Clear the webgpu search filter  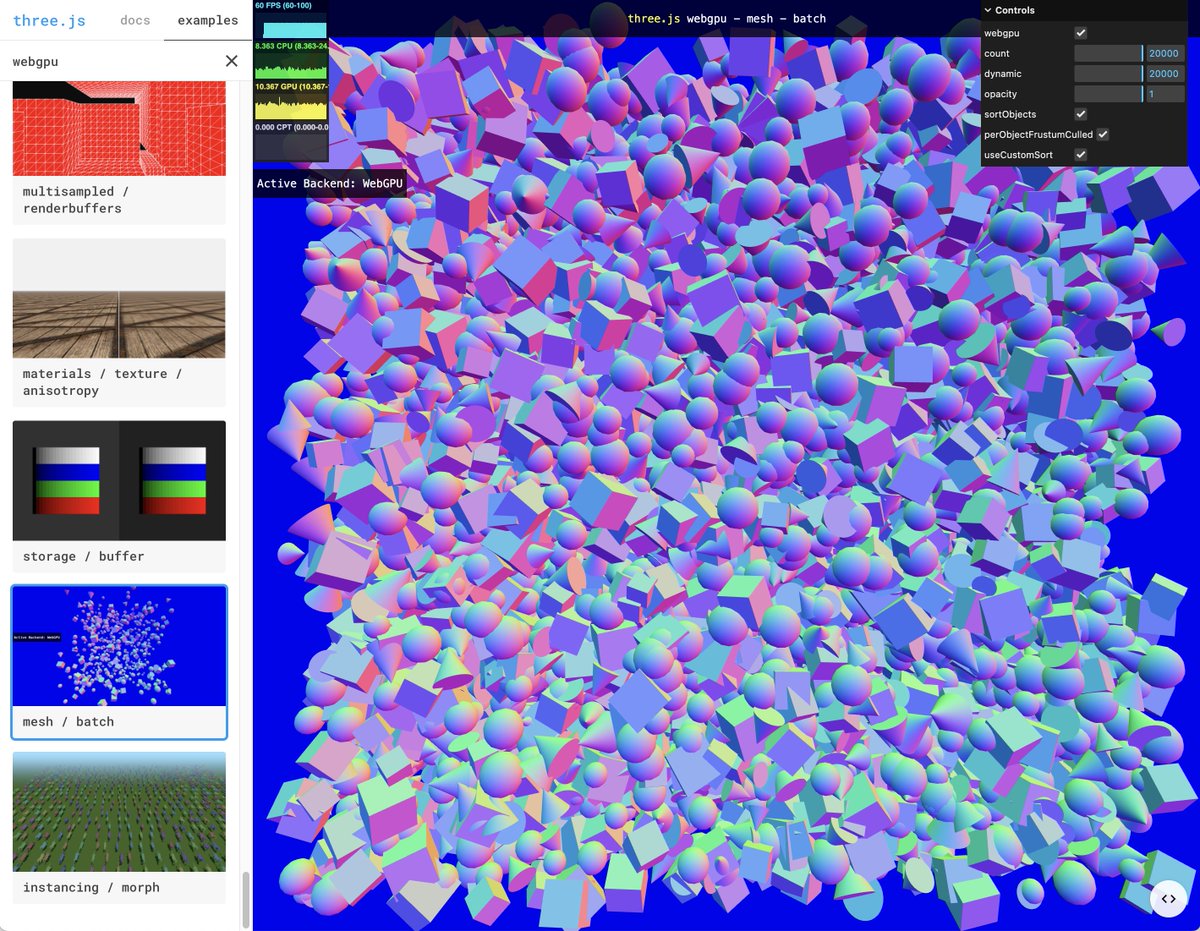[x=232, y=61]
